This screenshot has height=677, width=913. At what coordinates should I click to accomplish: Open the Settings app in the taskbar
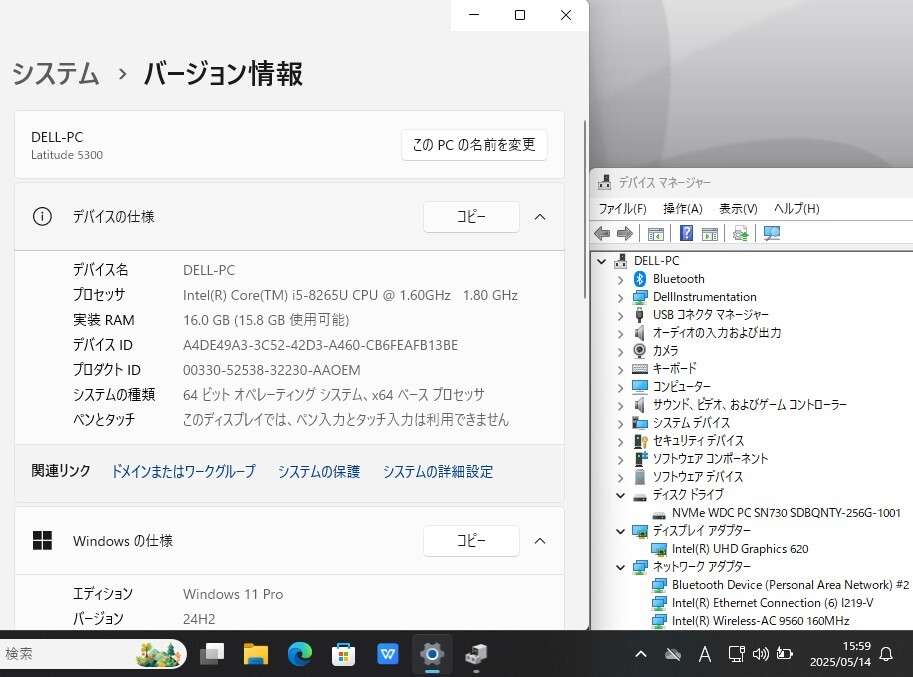point(431,654)
